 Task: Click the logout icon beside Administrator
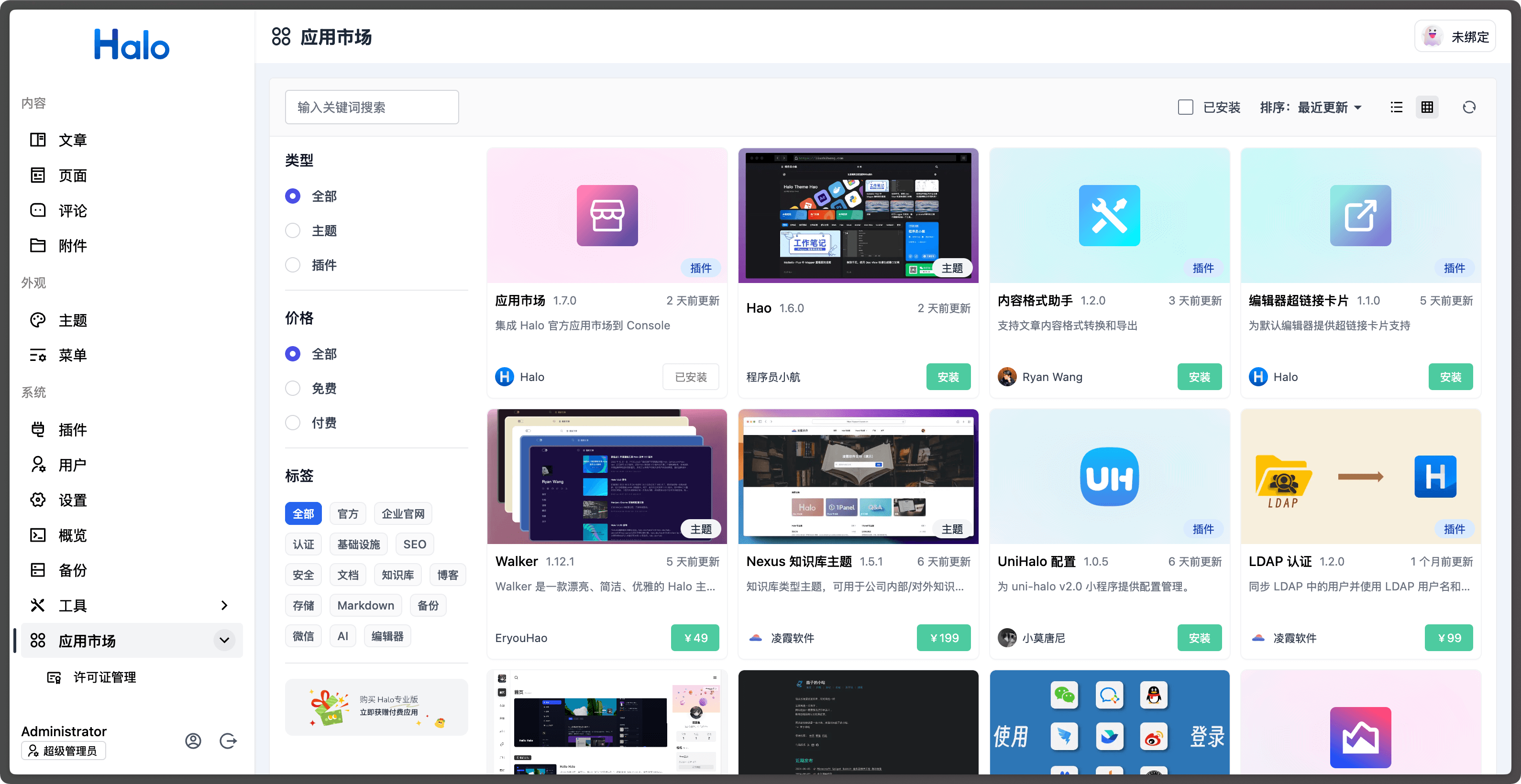(x=228, y=741)
